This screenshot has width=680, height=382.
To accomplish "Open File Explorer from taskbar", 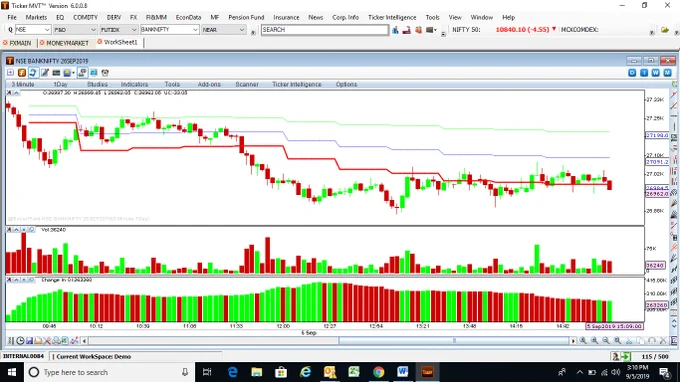I will point(257,372).
